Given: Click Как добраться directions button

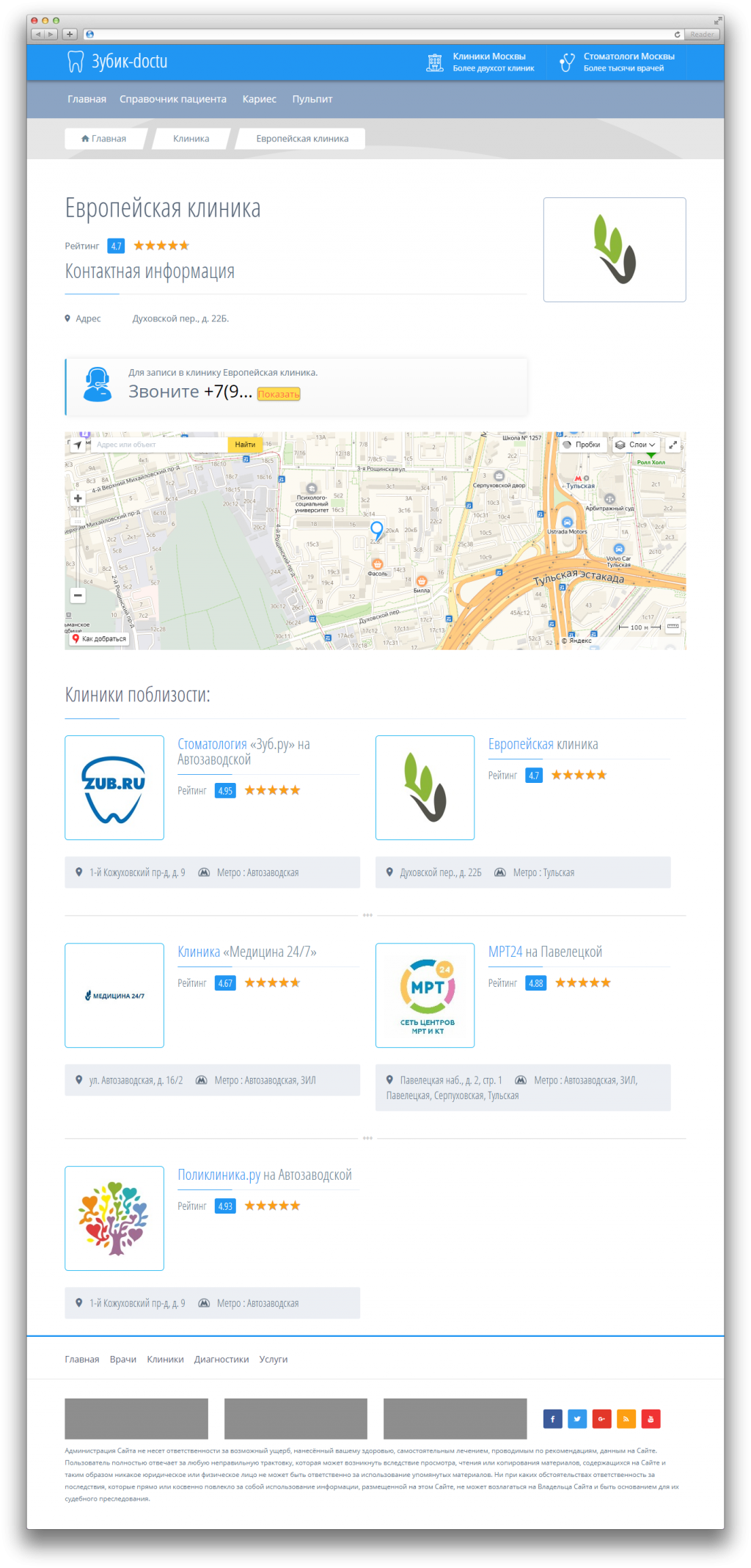Looking at the screenshot, I should 99,639.
